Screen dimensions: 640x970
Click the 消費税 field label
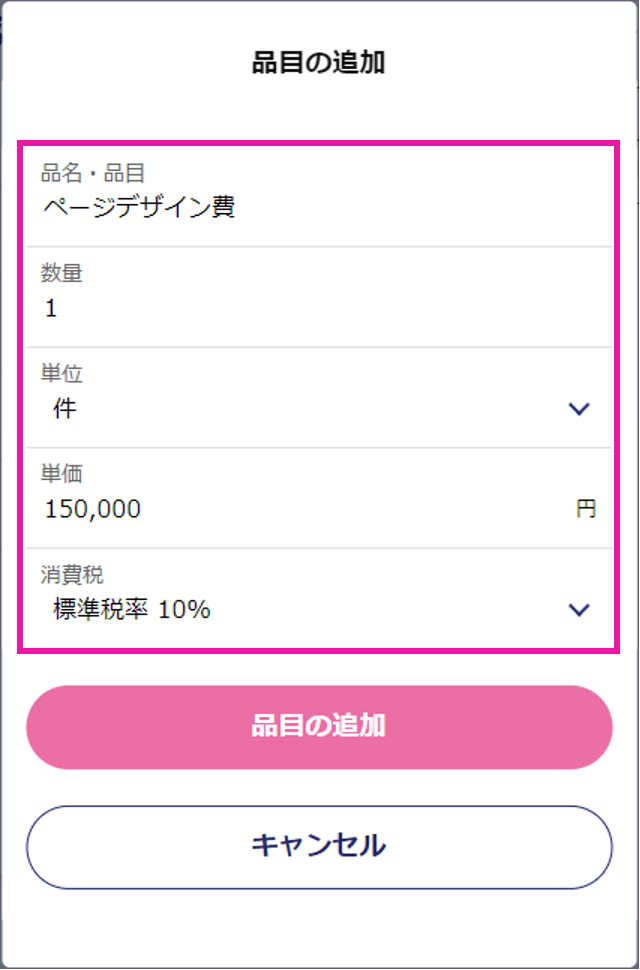pyautogui.click(x=72, y=575)
